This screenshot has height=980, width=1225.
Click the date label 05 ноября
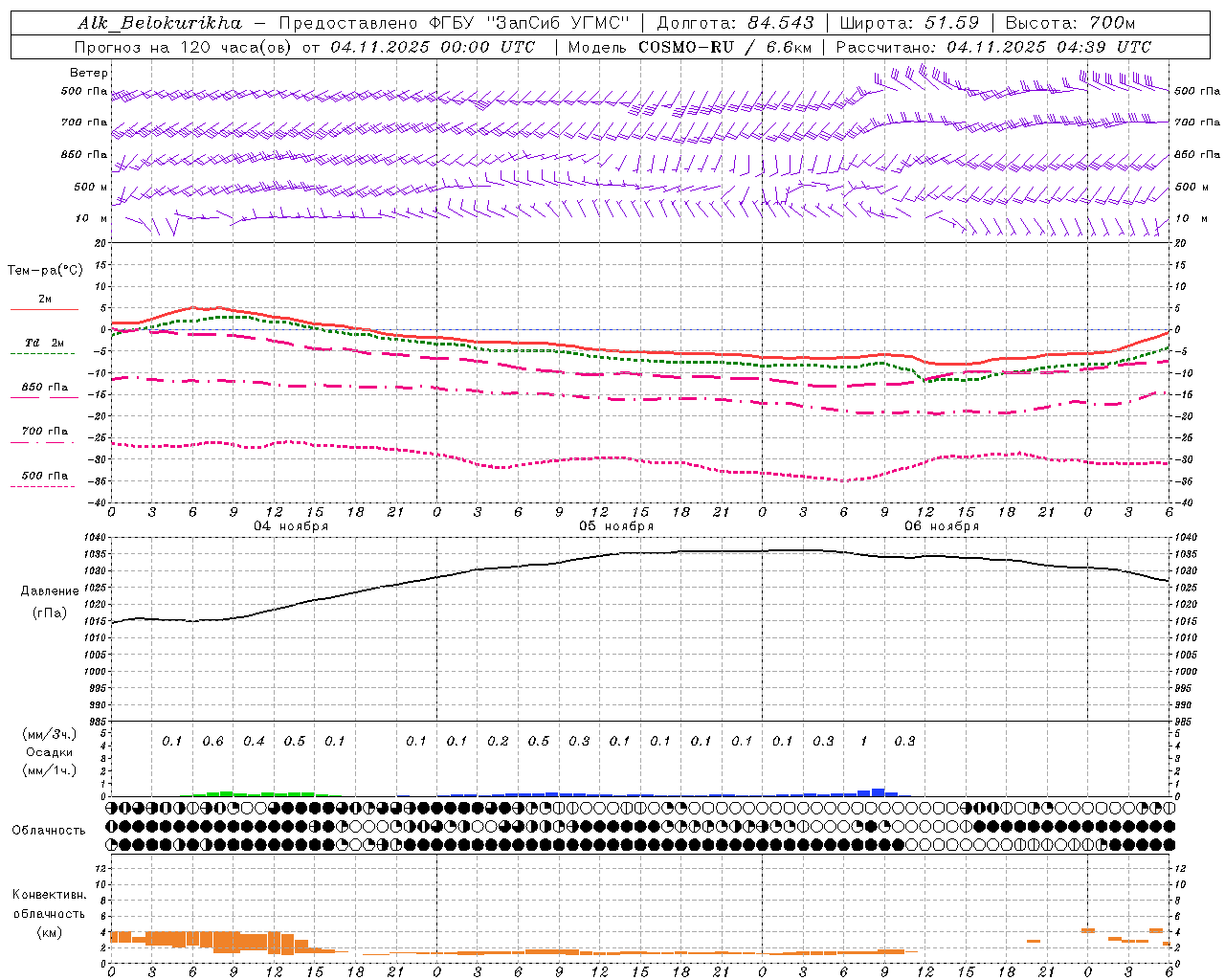click(616, 526)
